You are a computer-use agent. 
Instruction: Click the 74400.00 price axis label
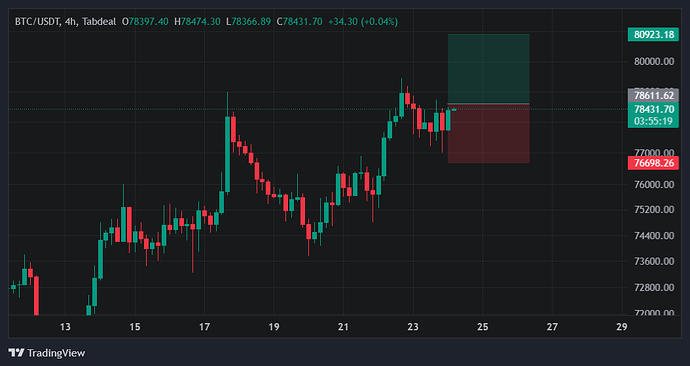point(654,236)
